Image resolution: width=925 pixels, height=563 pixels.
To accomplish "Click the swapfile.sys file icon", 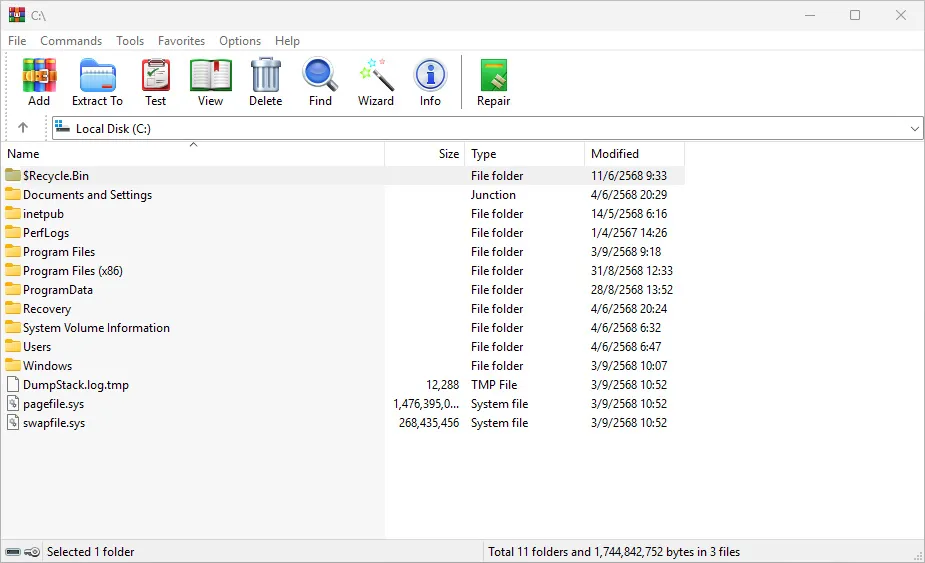I will (13, 422).
